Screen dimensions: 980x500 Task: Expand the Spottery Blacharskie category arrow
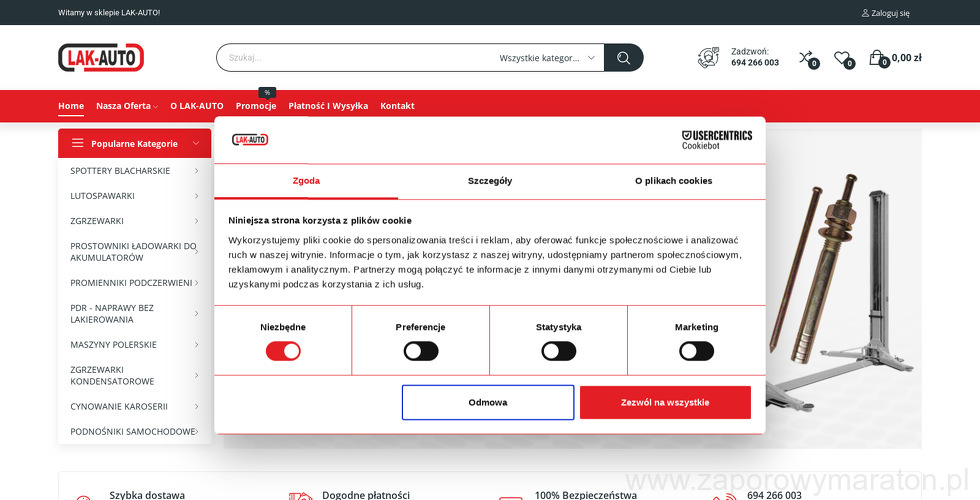pyautogui.click(x=196, y=171)
